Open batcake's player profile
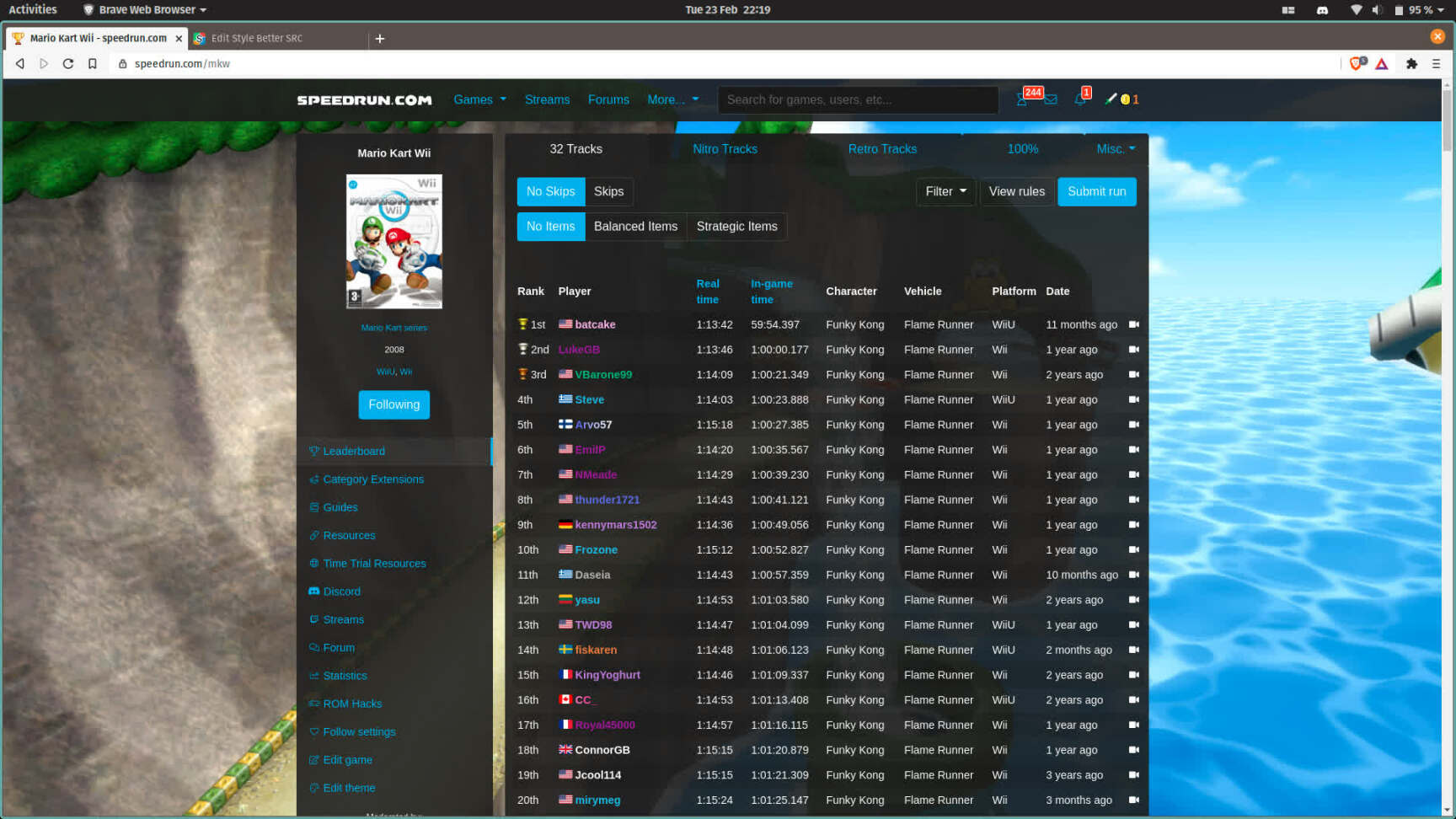The width and height of the screenshot is (1456, 819). click(x=595, y=324)
